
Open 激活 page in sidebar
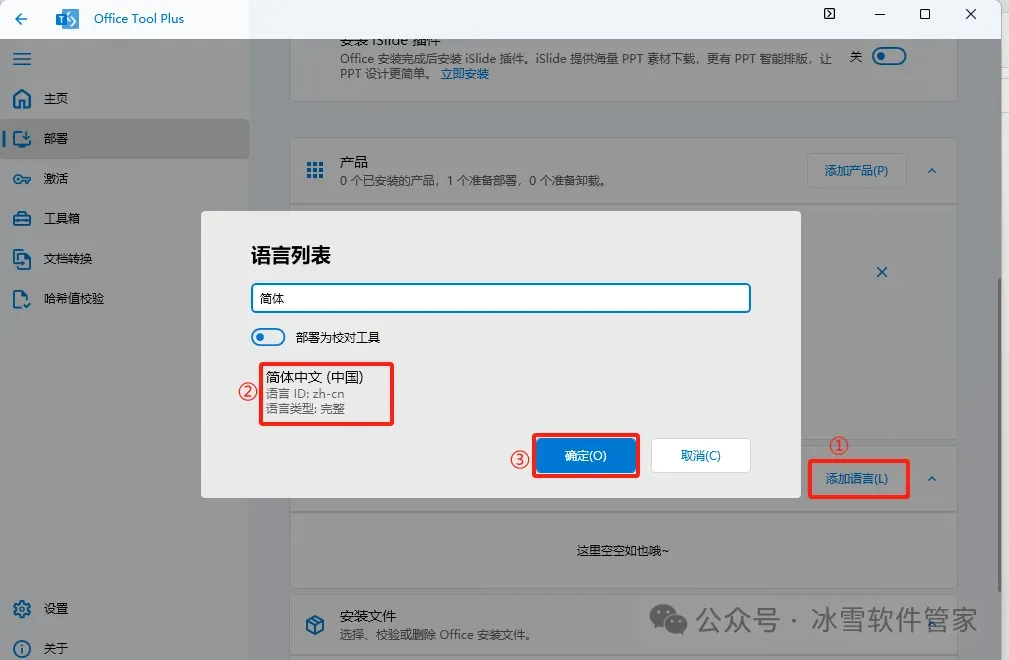(x=125, y=179)
